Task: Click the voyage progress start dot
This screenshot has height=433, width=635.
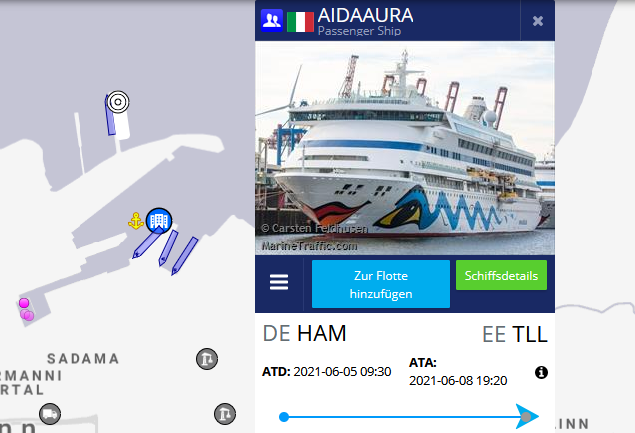Action: click(x=284, y=417)
